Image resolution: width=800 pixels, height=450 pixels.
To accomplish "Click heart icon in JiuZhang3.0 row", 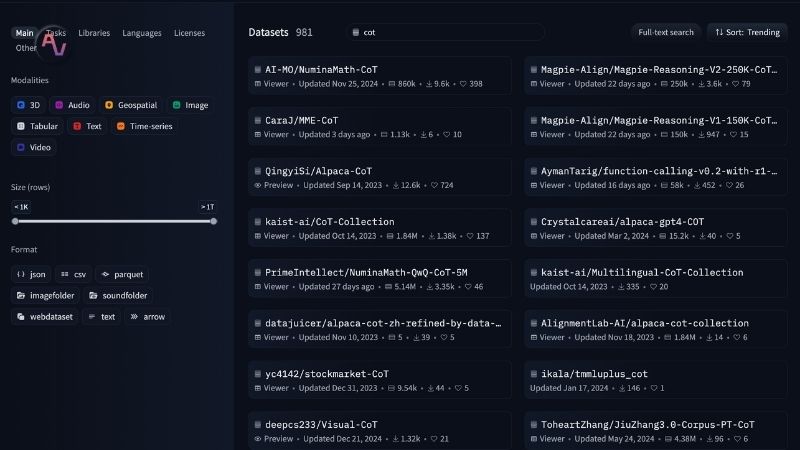I will tap(737, 439).
